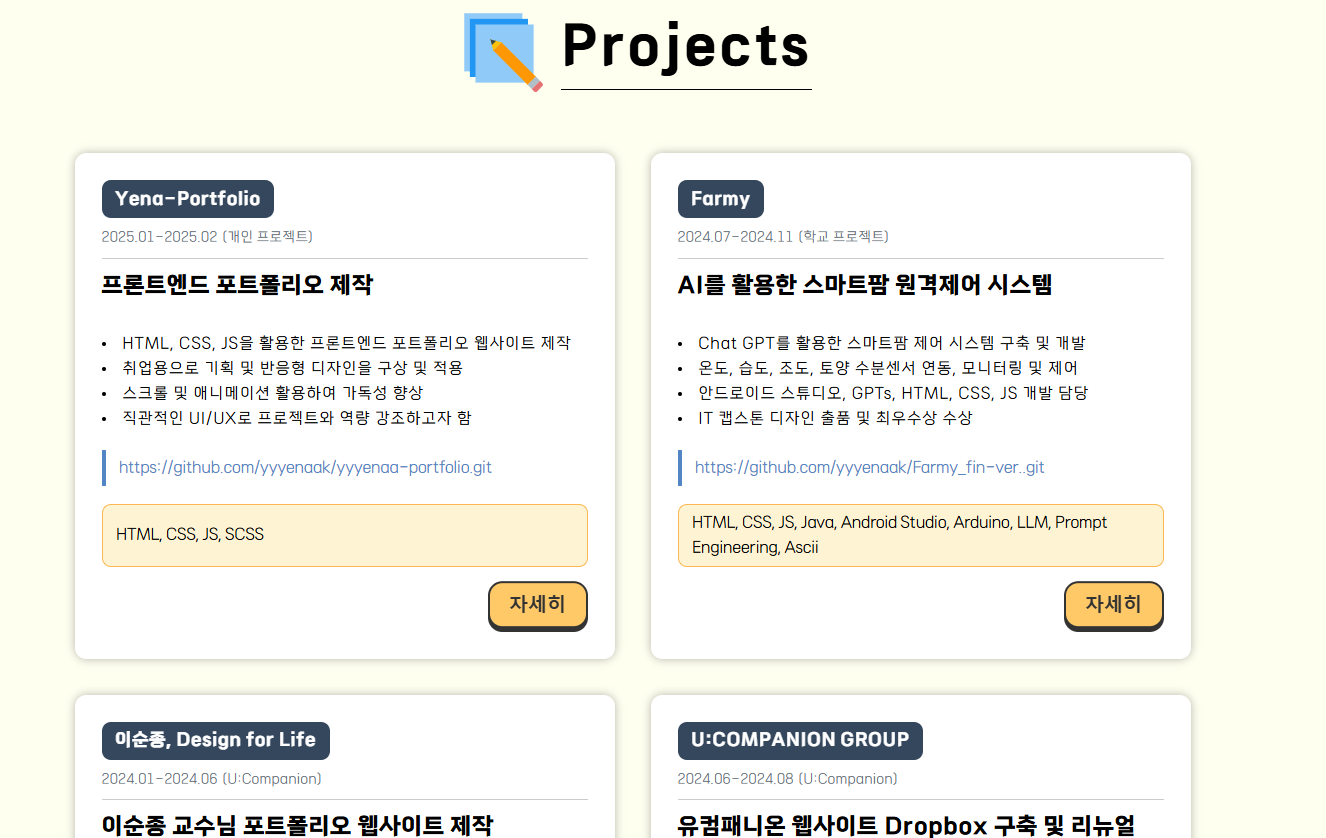Click the 프론트엔드 포트폴리오 제작 title
Screen dimensions: 1326x838
[237, 286]
